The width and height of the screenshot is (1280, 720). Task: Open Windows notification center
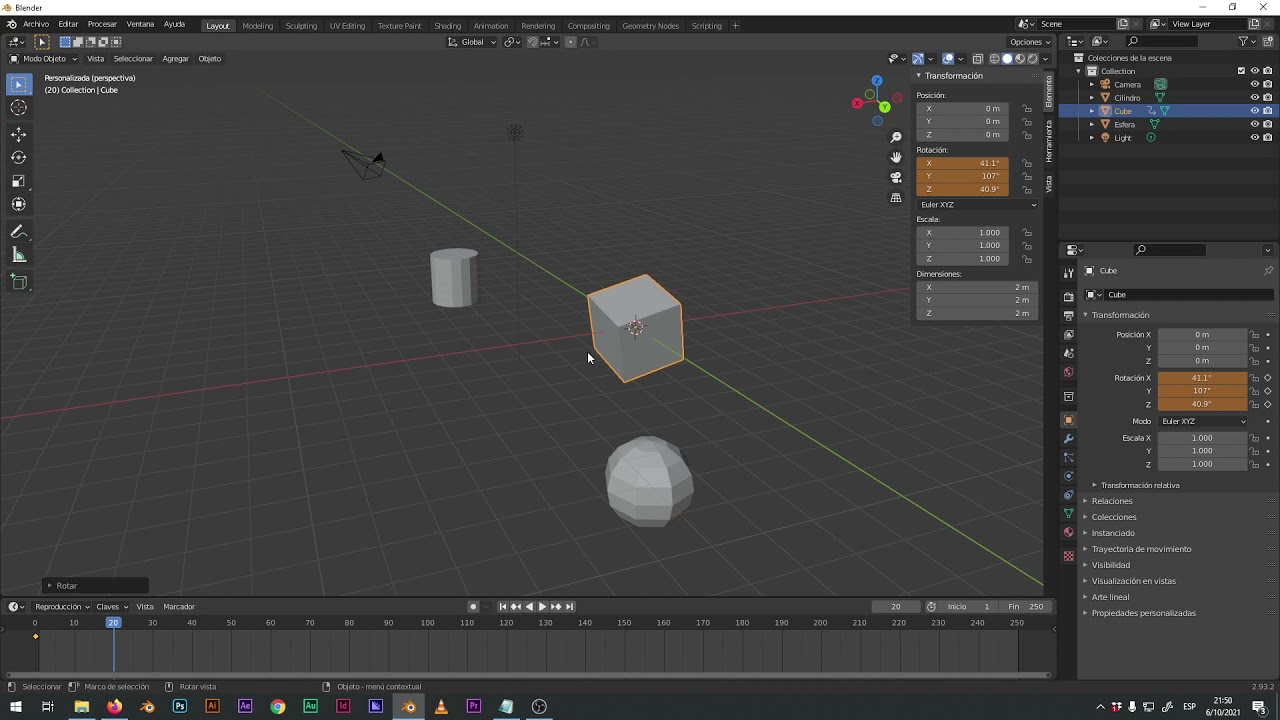1259,707
